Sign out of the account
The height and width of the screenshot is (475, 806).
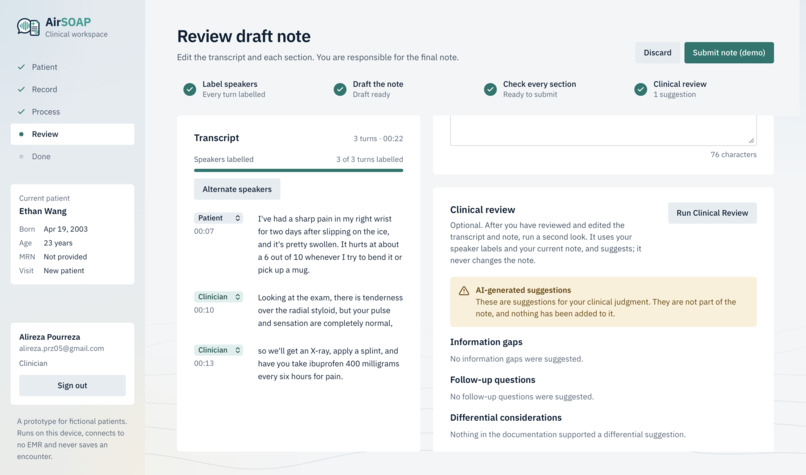72,386
